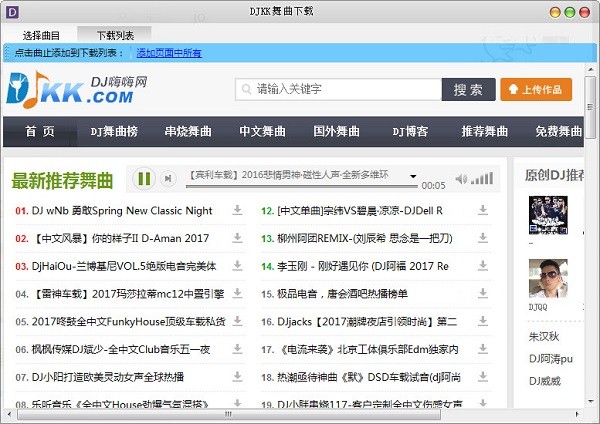Download song 17 电流来袭
The width and height of the screenshot is (600, 424).
483,349
